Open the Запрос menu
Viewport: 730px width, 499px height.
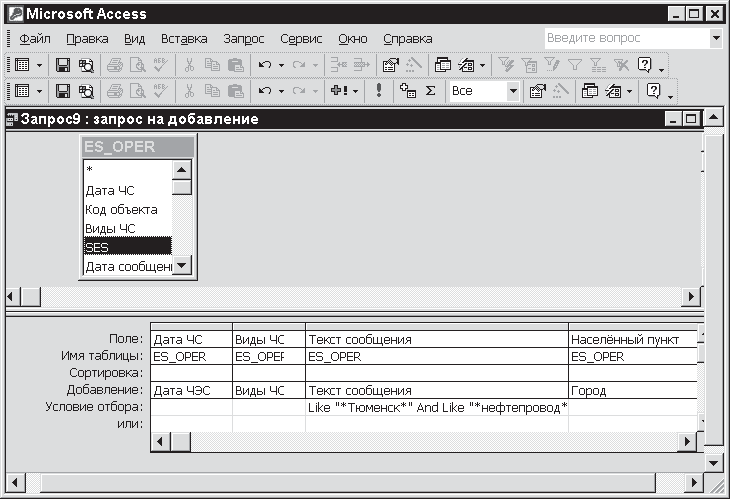coord(244,39)
